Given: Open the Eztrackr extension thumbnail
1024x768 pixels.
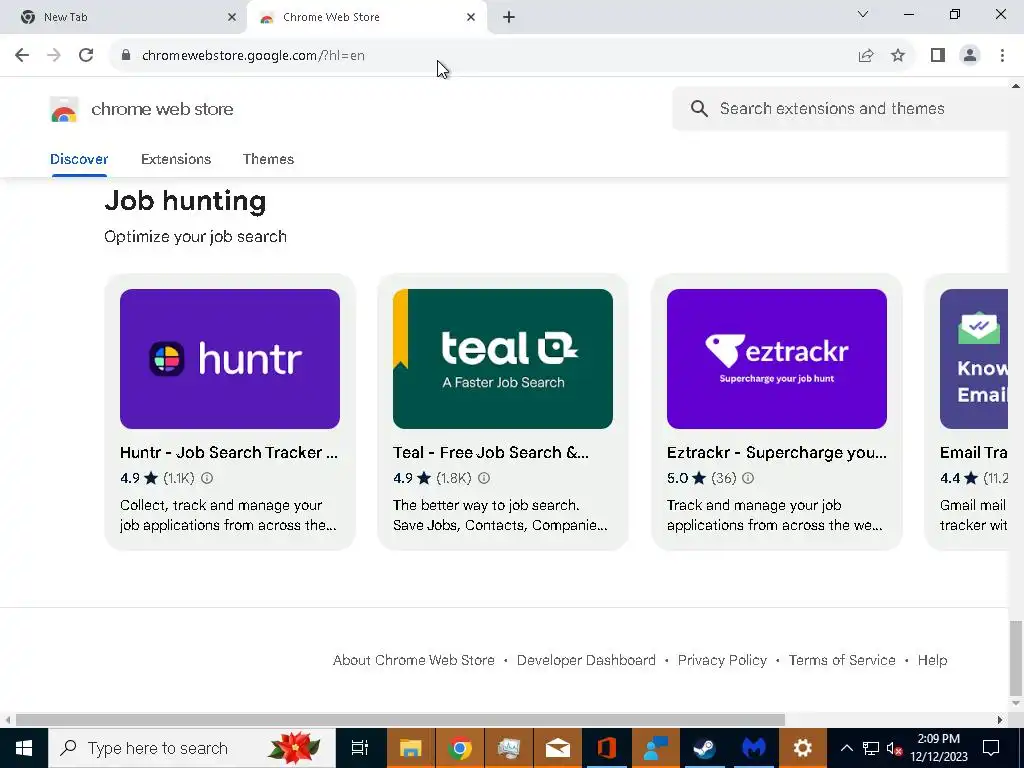Looking at the screenshot, I should (776, 359).
